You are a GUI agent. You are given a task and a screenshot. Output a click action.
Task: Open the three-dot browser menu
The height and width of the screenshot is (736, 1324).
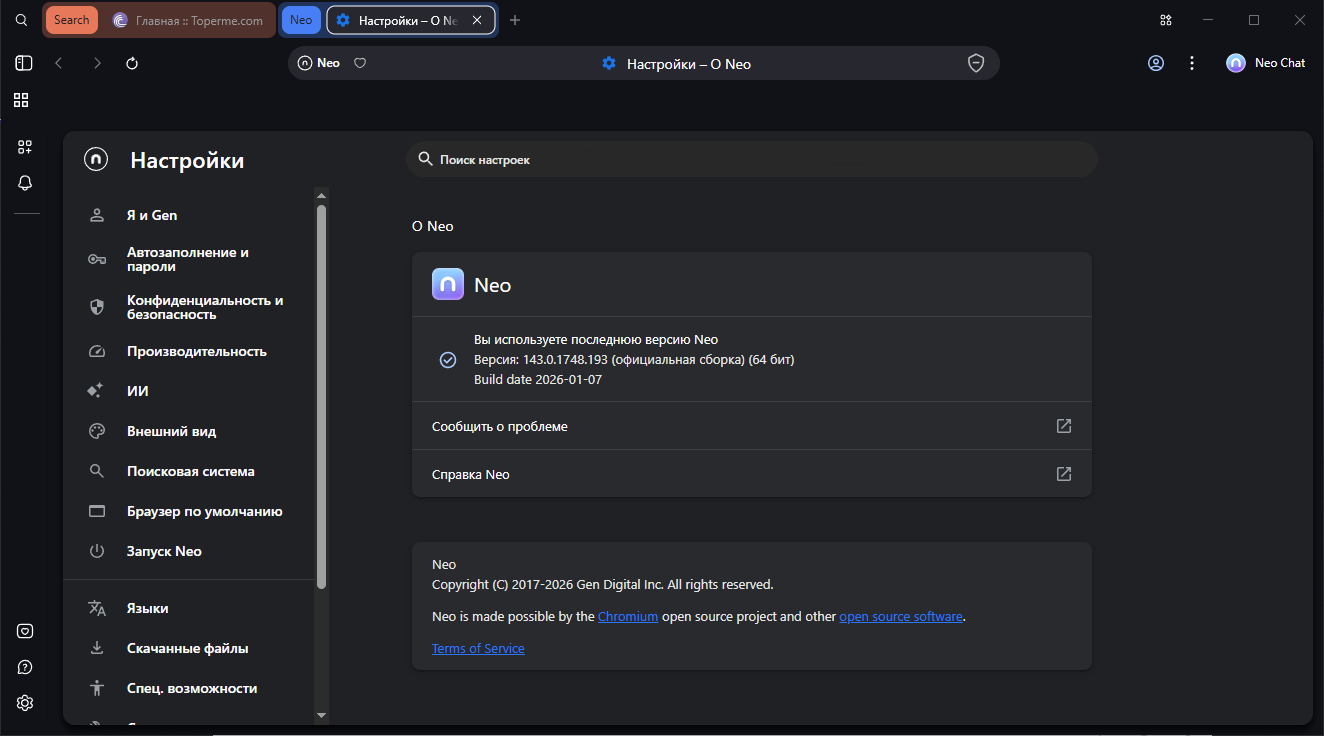click(1192, 63)
